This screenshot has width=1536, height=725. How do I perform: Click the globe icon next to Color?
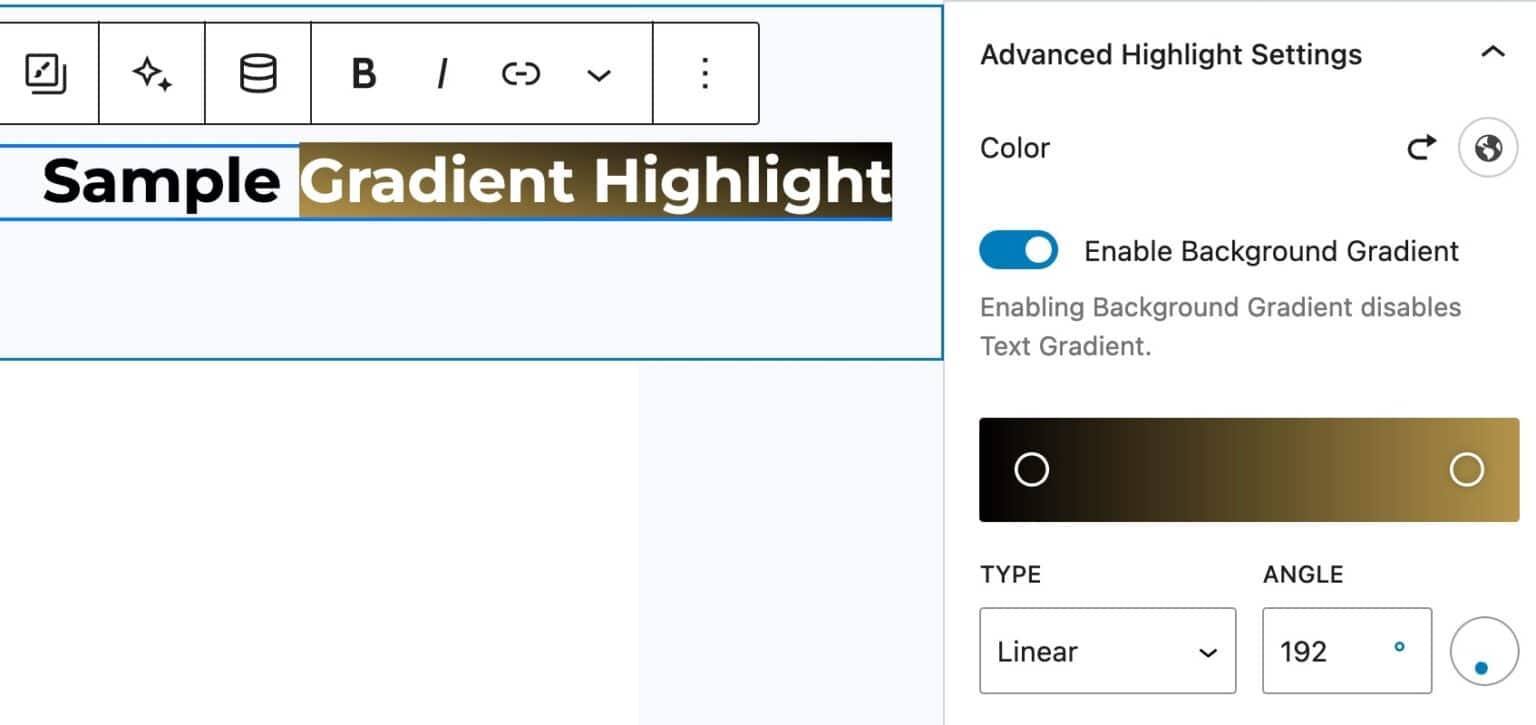pos(1488,147)
